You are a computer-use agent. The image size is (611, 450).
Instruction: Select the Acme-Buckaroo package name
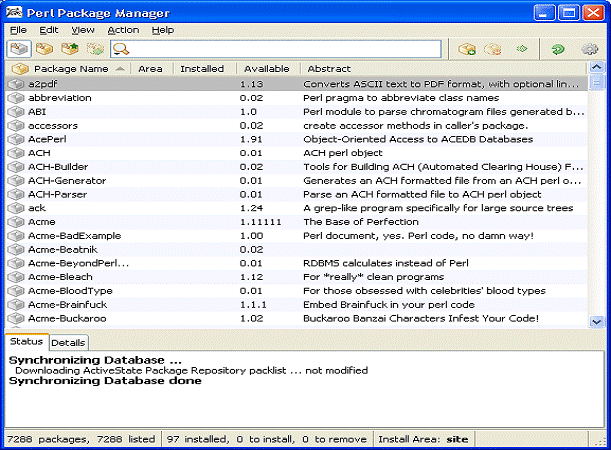tap(67, 318)
